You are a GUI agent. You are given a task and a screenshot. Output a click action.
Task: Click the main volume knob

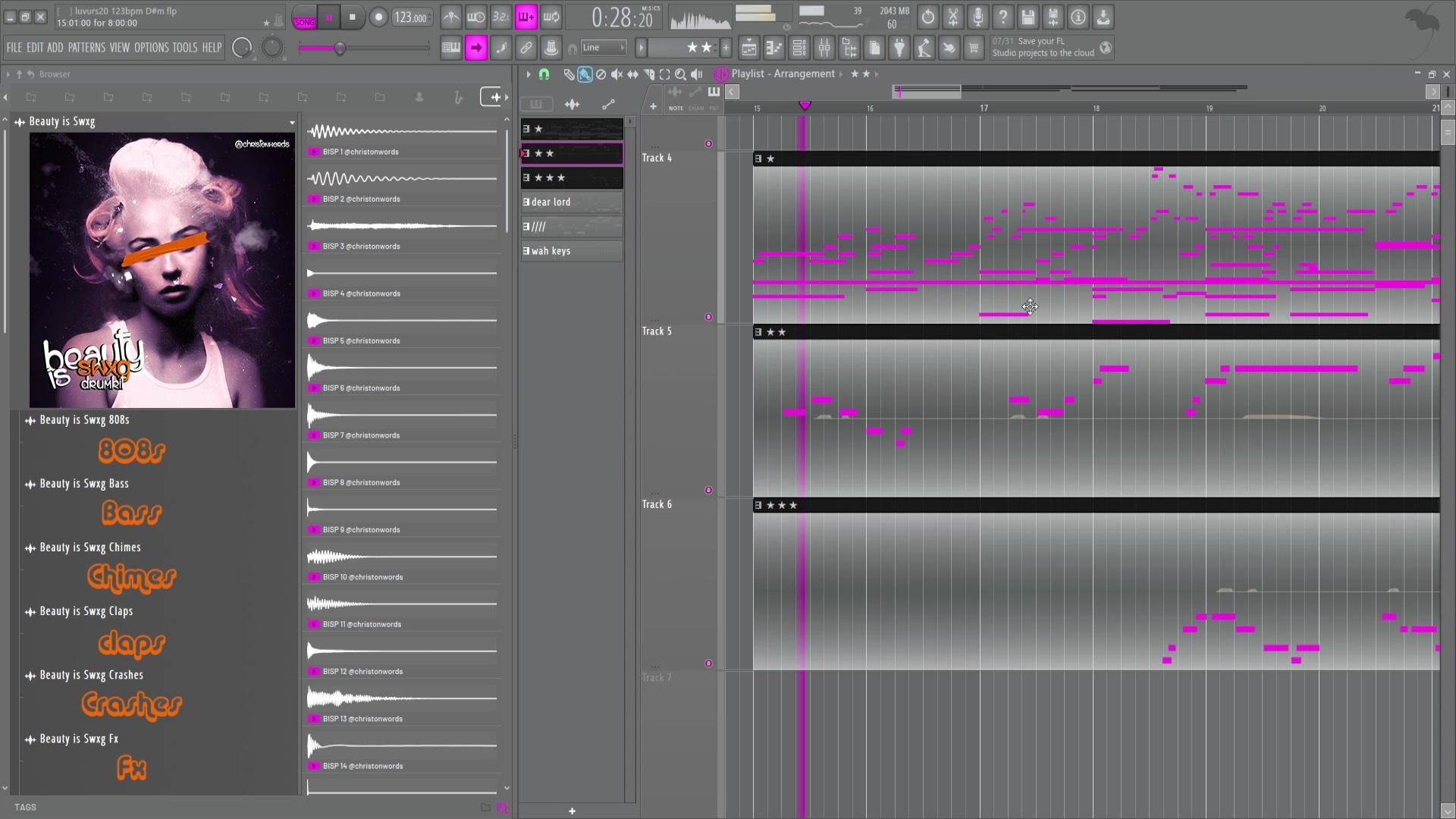(x=242, y=48)
